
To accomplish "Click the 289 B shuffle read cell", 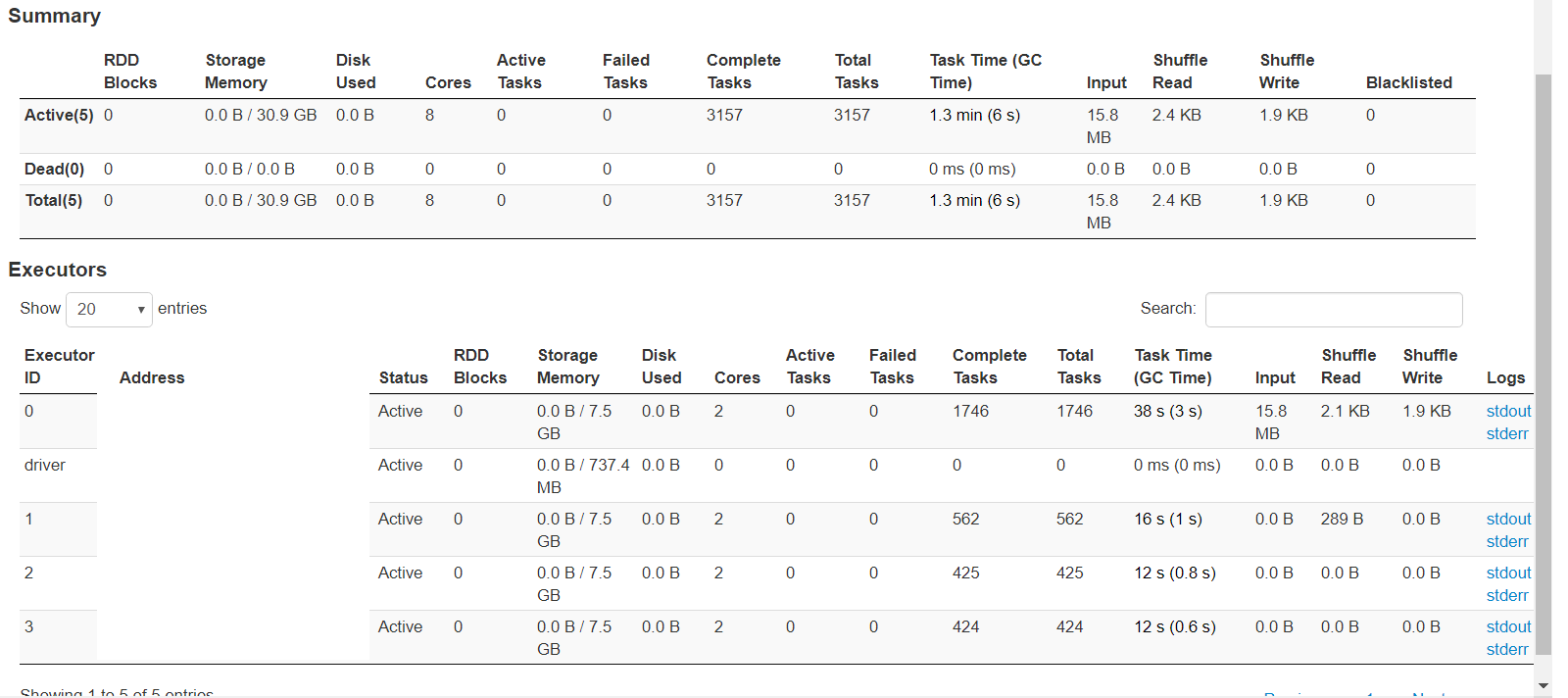I will click(x=1342, y=519).
